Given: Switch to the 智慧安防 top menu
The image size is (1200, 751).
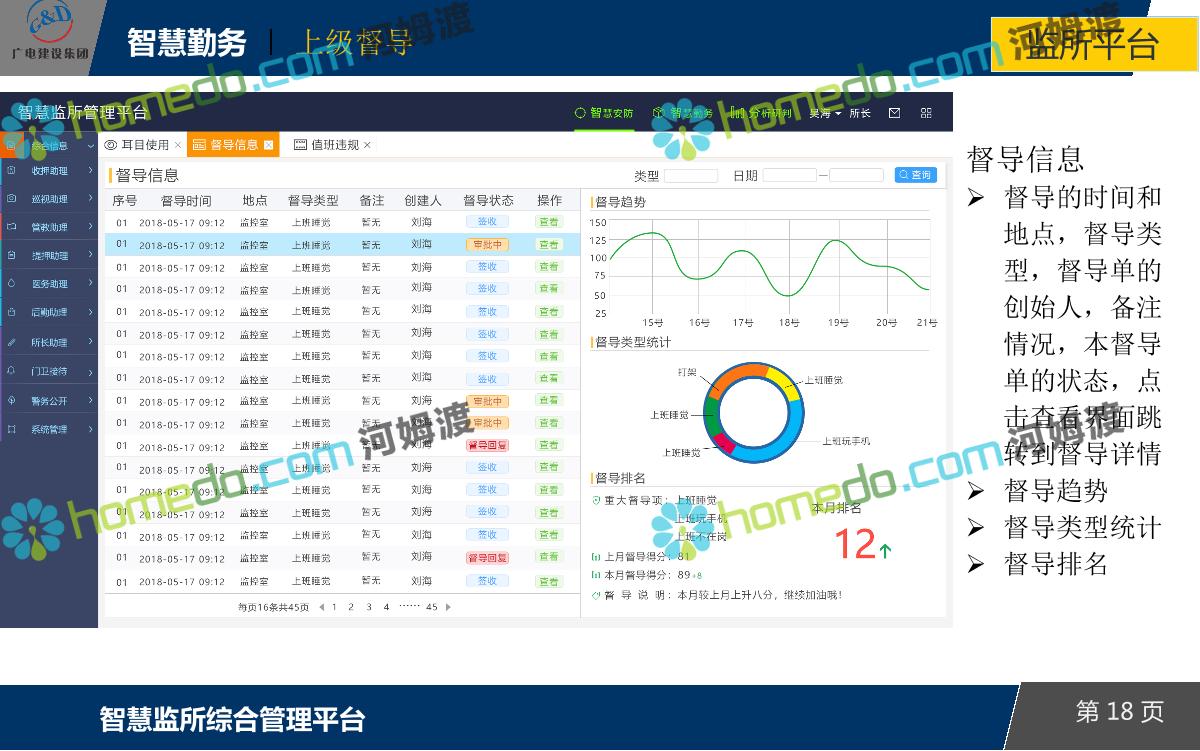Looking at the screenshot, I should click(x=604, y=113).
